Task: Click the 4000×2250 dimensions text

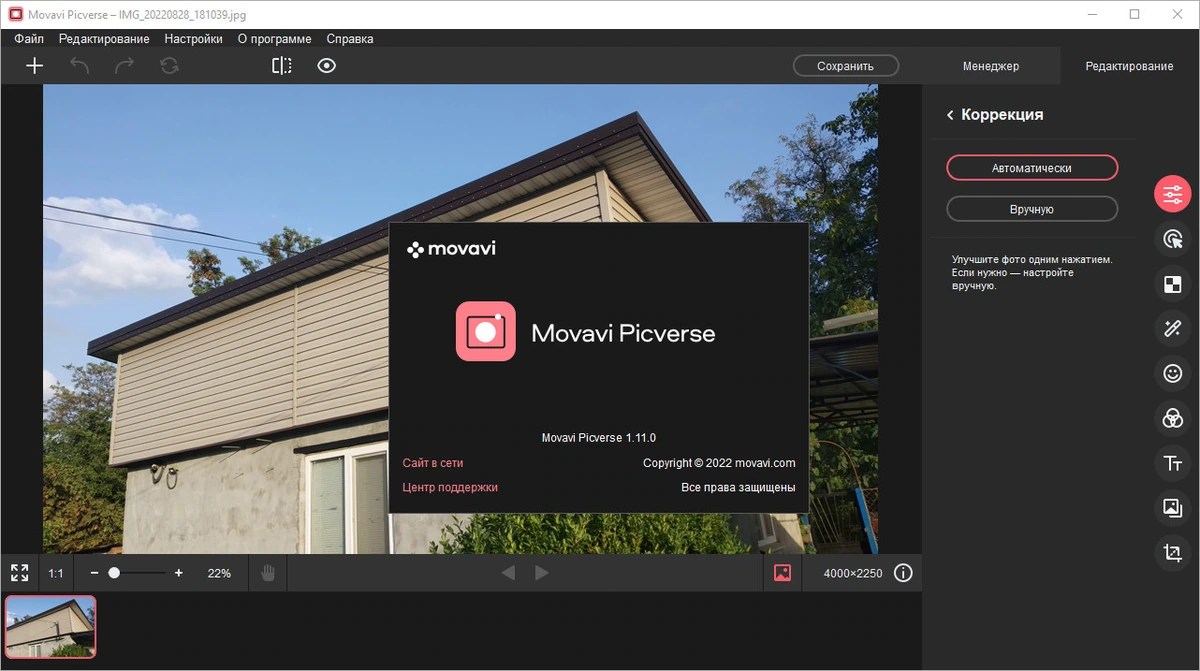Action: click(x=853, y=573)
